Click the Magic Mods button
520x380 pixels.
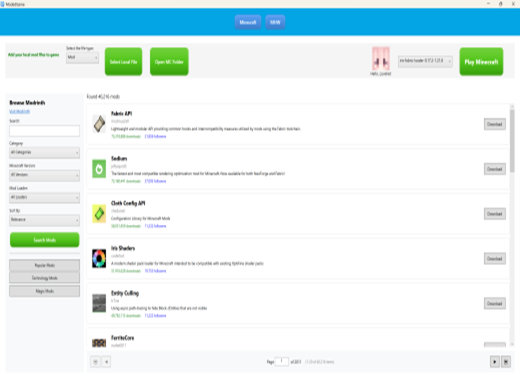click(x=44, y=291)
